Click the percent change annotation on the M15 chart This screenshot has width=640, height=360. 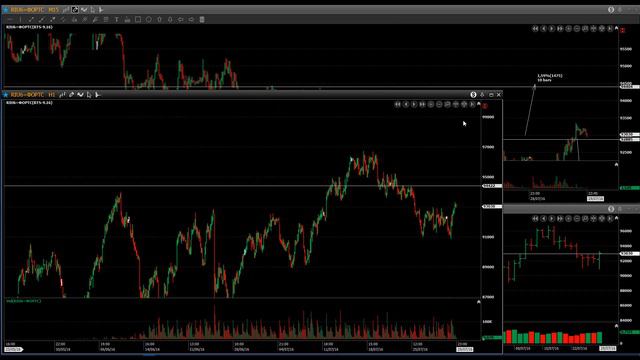click(550, 78)
